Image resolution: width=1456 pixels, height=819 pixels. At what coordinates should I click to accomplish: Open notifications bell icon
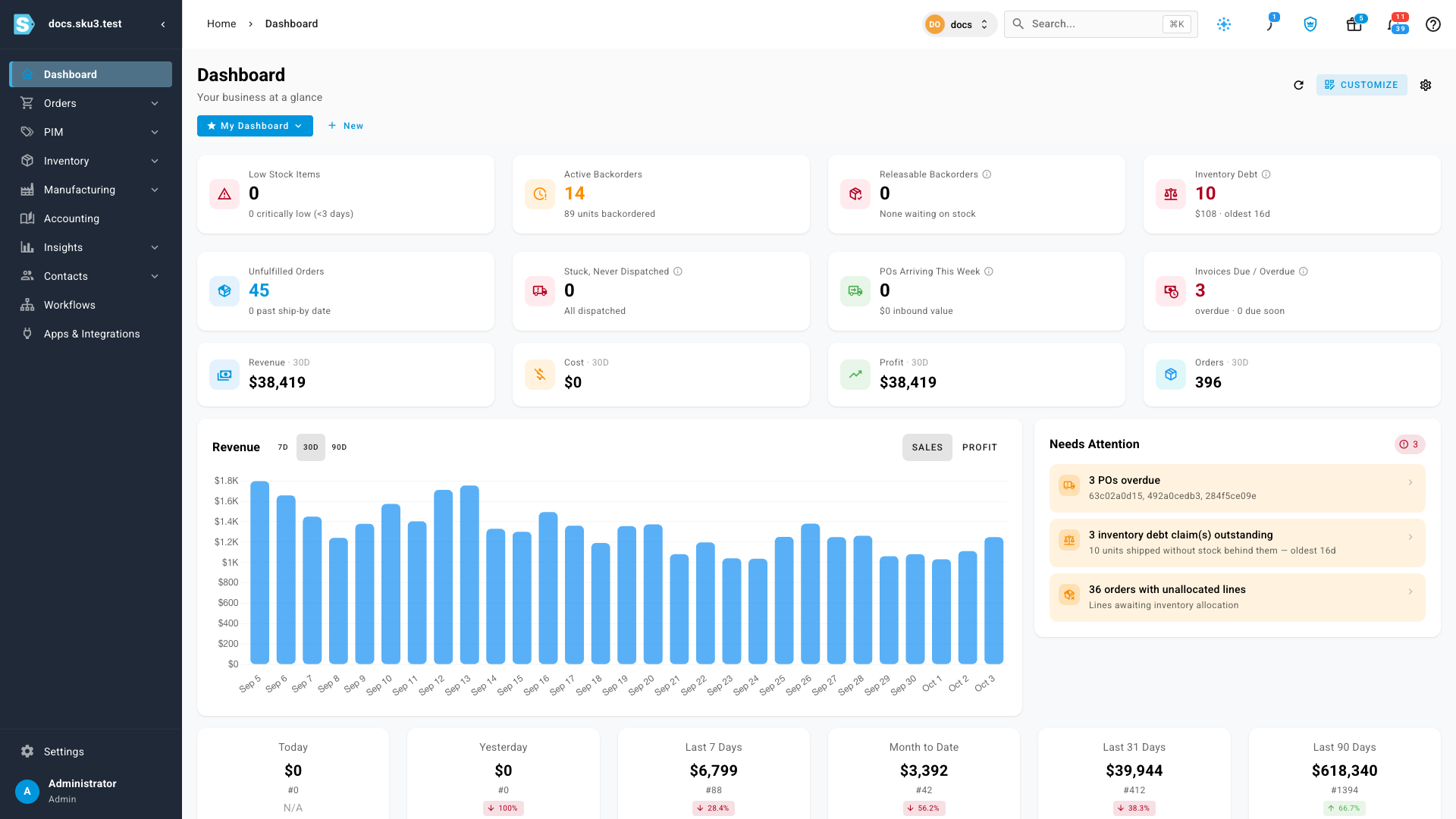tap(1394, 24)
